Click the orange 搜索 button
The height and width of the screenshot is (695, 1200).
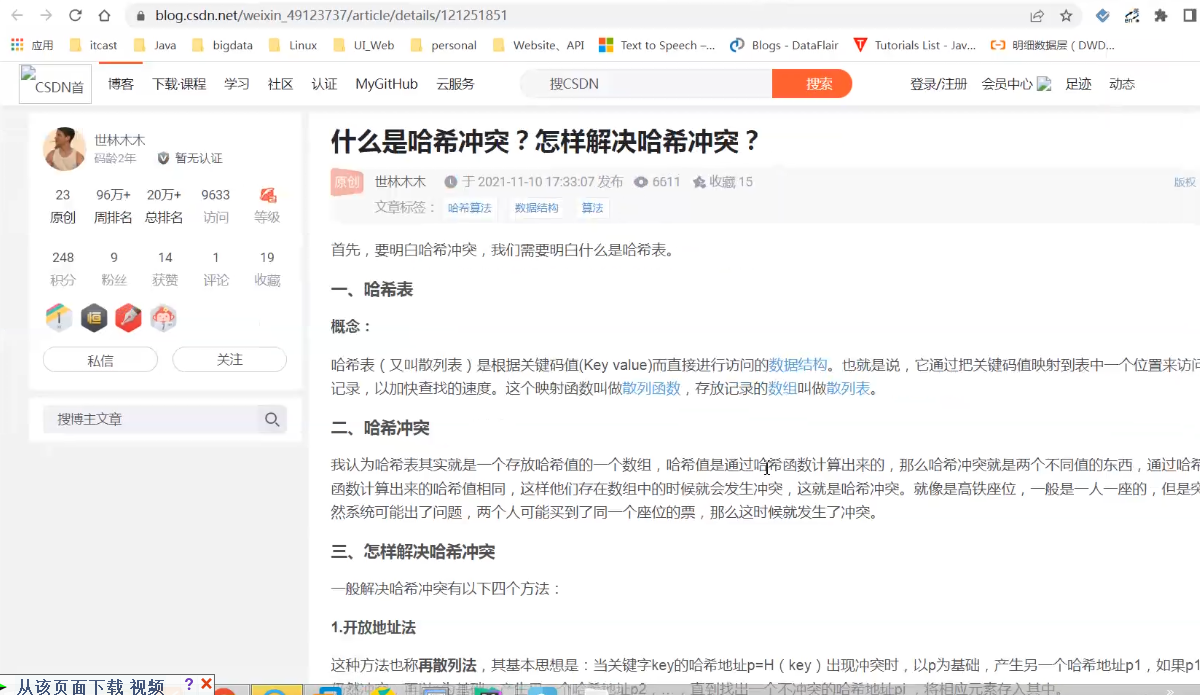click(x=812, y=84)
